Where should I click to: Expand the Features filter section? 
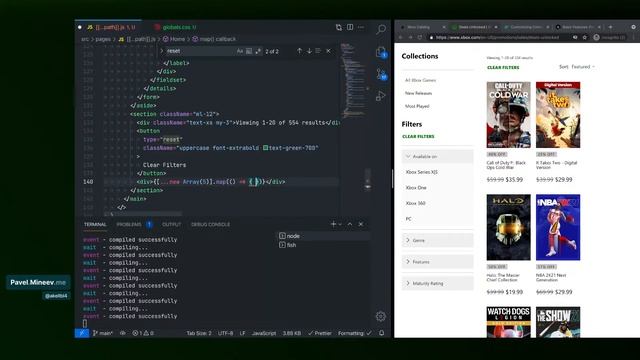[x=438, y=262]
